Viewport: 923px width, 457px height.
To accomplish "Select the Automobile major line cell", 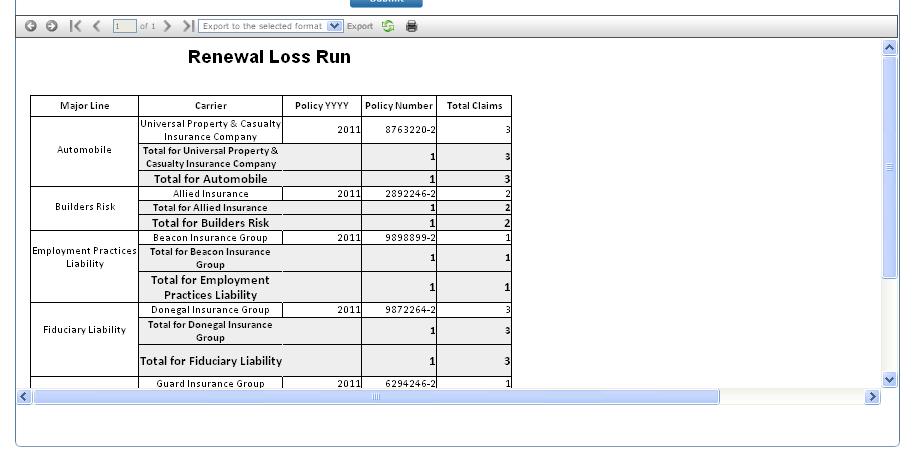I will point(85,151).
